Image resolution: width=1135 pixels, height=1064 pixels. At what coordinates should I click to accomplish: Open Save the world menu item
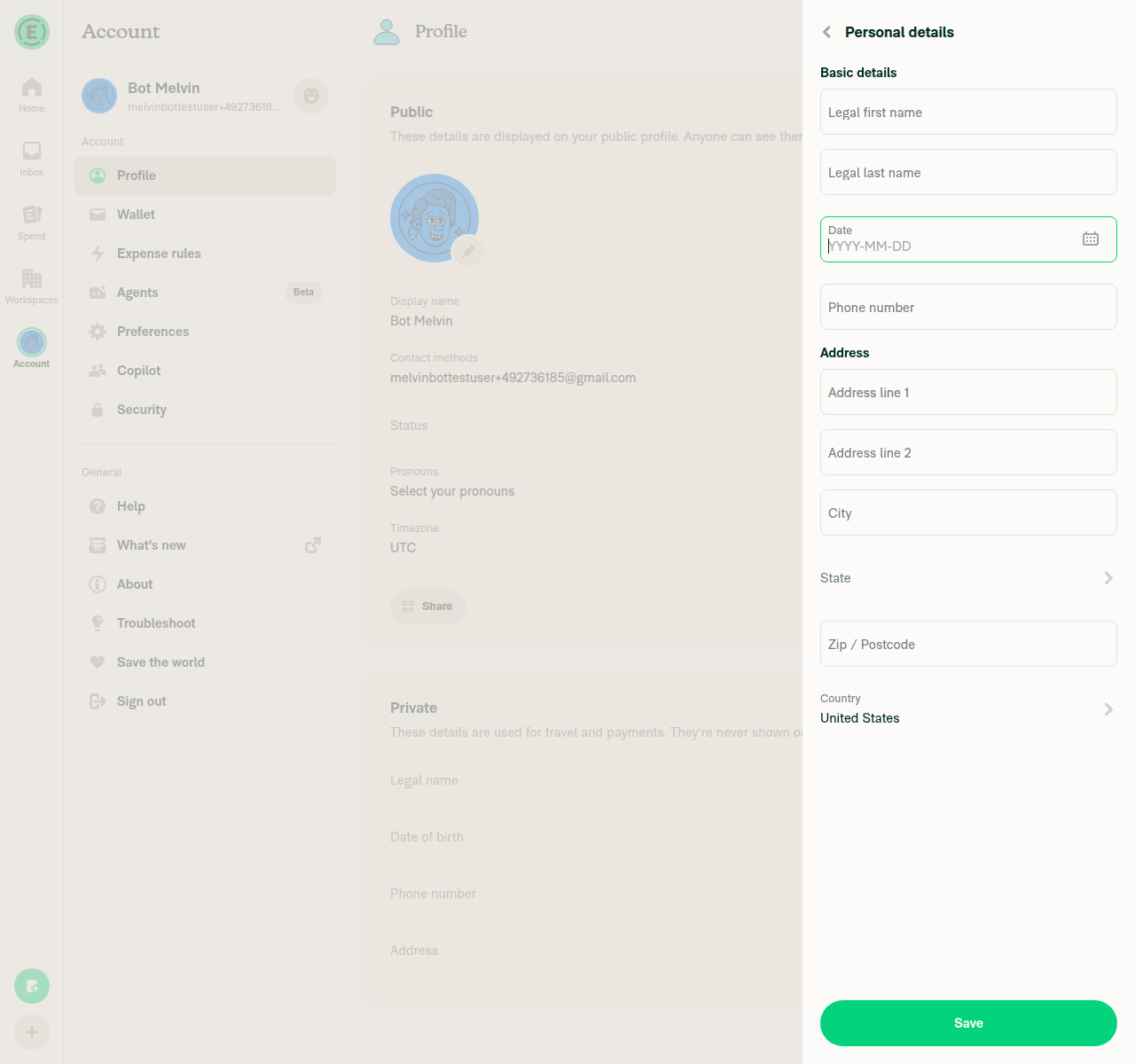pos(205,662)
